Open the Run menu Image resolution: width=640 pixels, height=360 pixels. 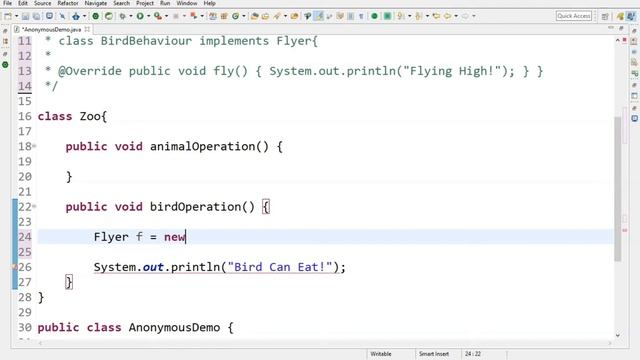click(165, 3)
